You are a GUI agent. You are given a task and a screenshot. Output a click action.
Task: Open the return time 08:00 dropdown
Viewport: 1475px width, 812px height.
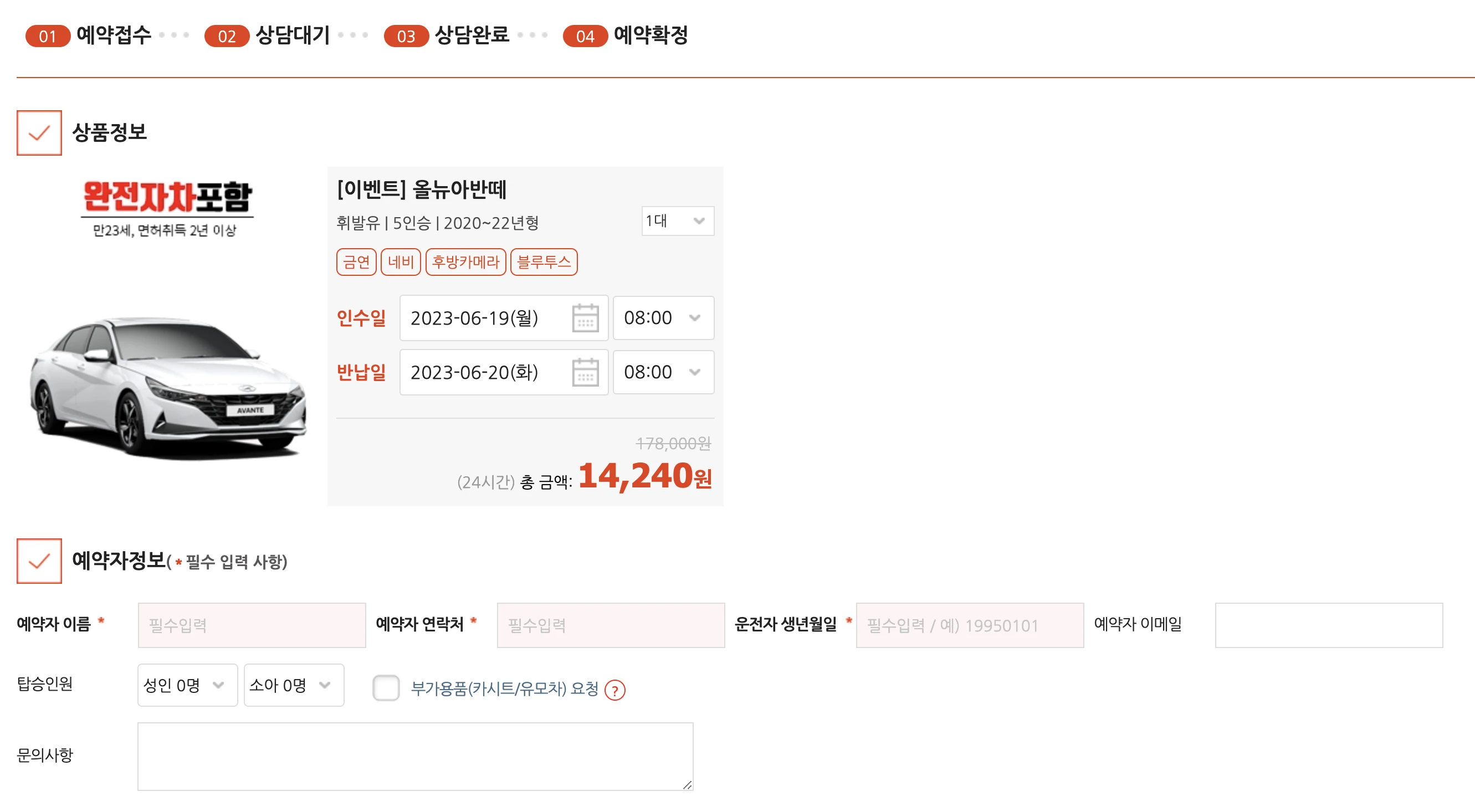tap(663, 373)
